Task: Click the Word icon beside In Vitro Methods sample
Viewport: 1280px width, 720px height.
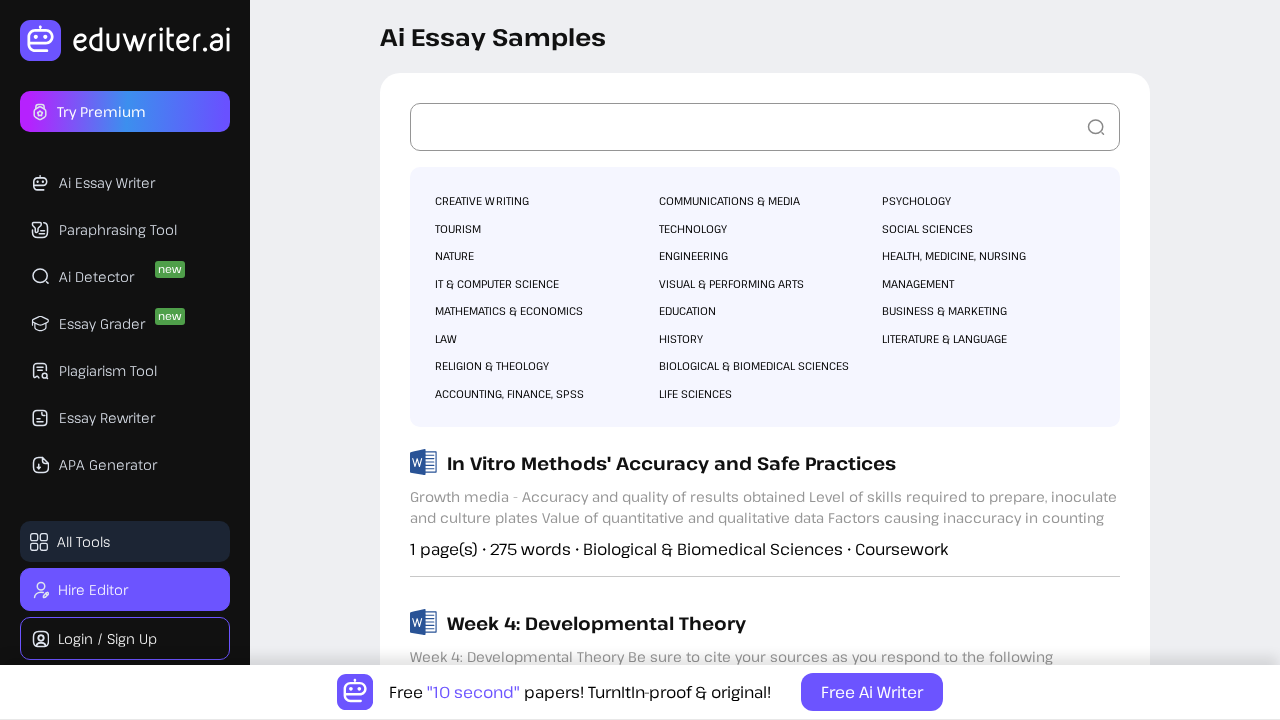Action: tap(423, 462)
